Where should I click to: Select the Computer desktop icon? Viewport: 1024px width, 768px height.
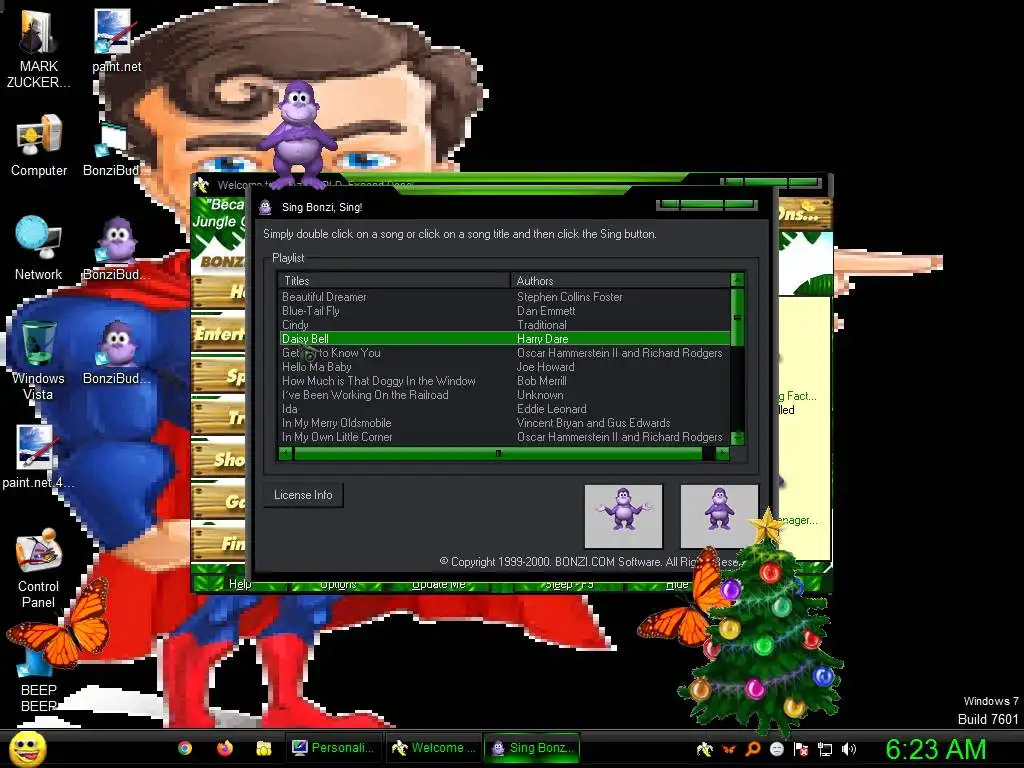point(39,145)
